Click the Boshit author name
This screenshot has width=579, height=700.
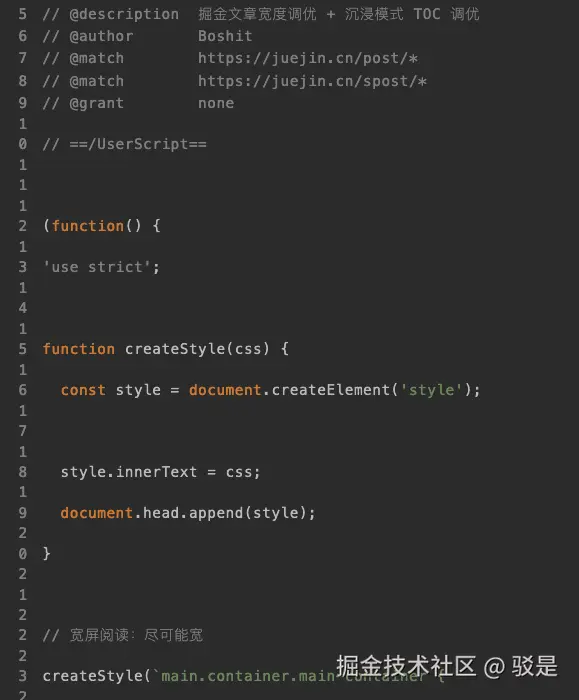225,36
